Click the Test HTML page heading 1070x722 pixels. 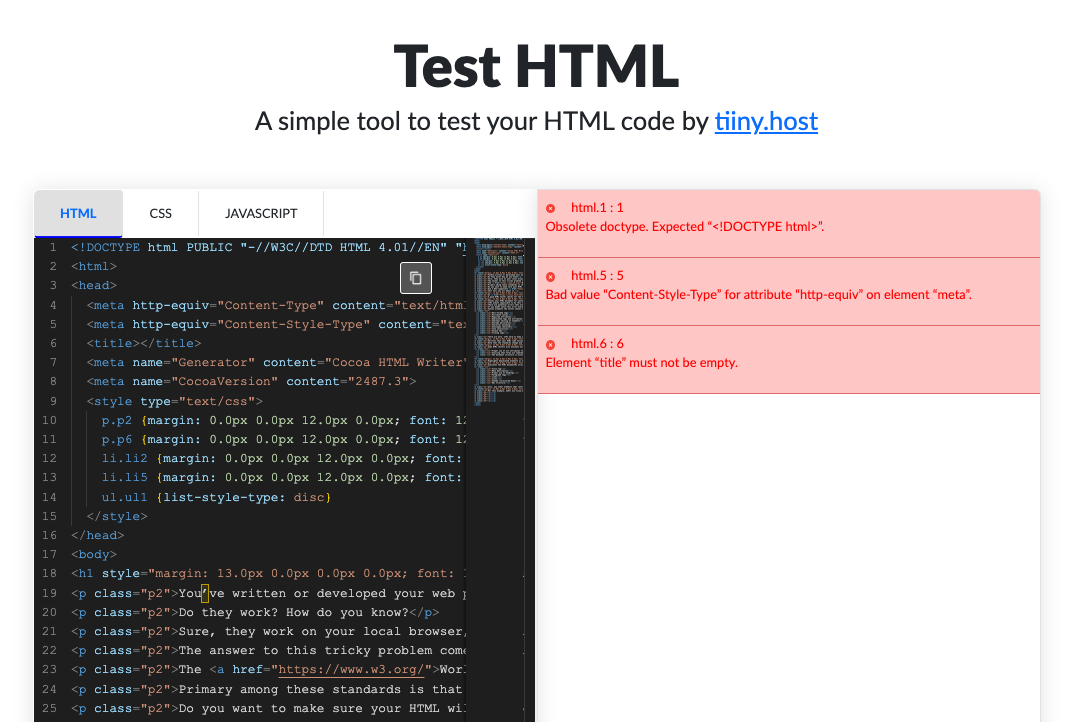(536, 66)
